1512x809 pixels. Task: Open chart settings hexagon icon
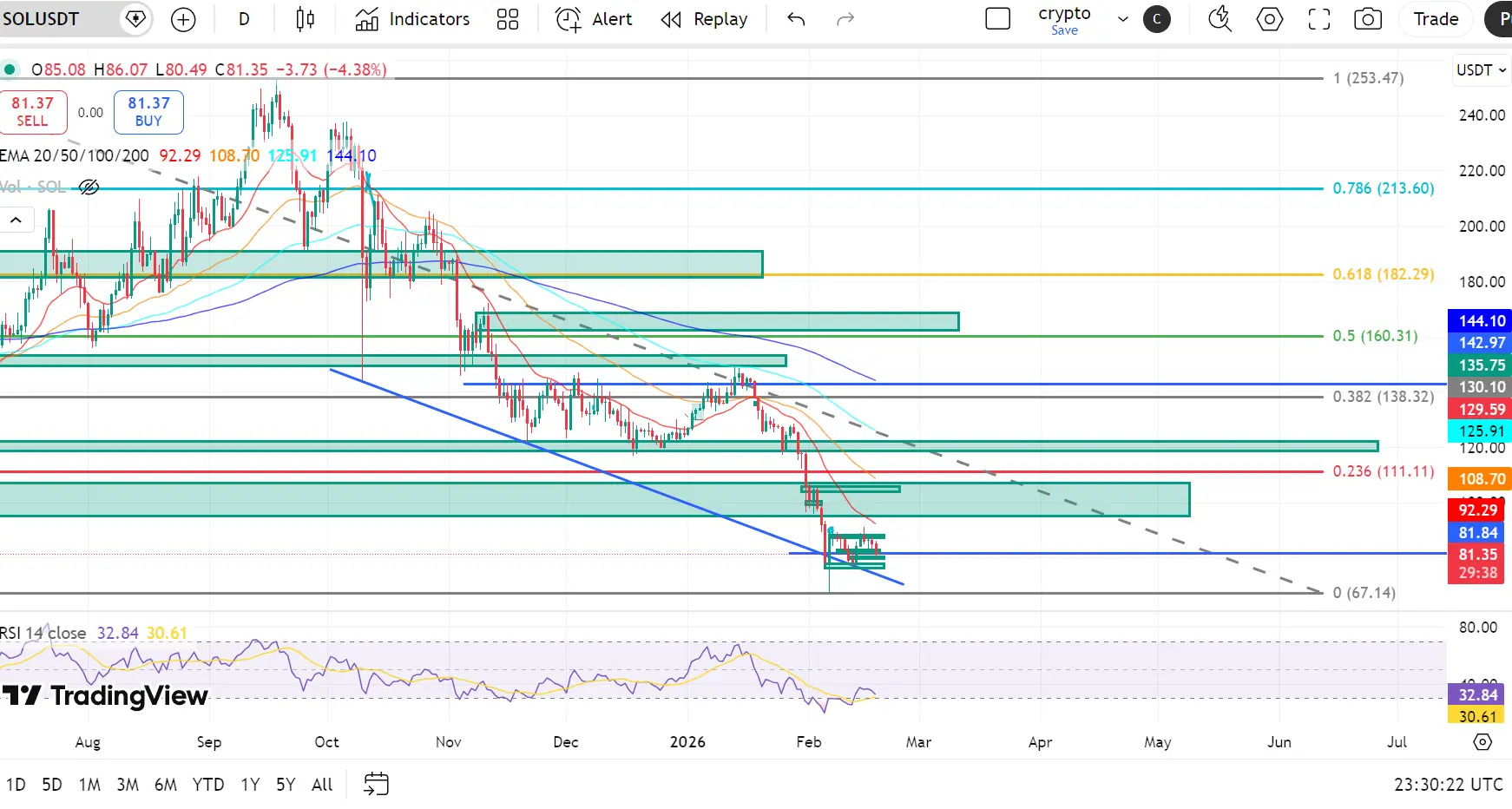pyautogui.click(x=1269, y=19)
